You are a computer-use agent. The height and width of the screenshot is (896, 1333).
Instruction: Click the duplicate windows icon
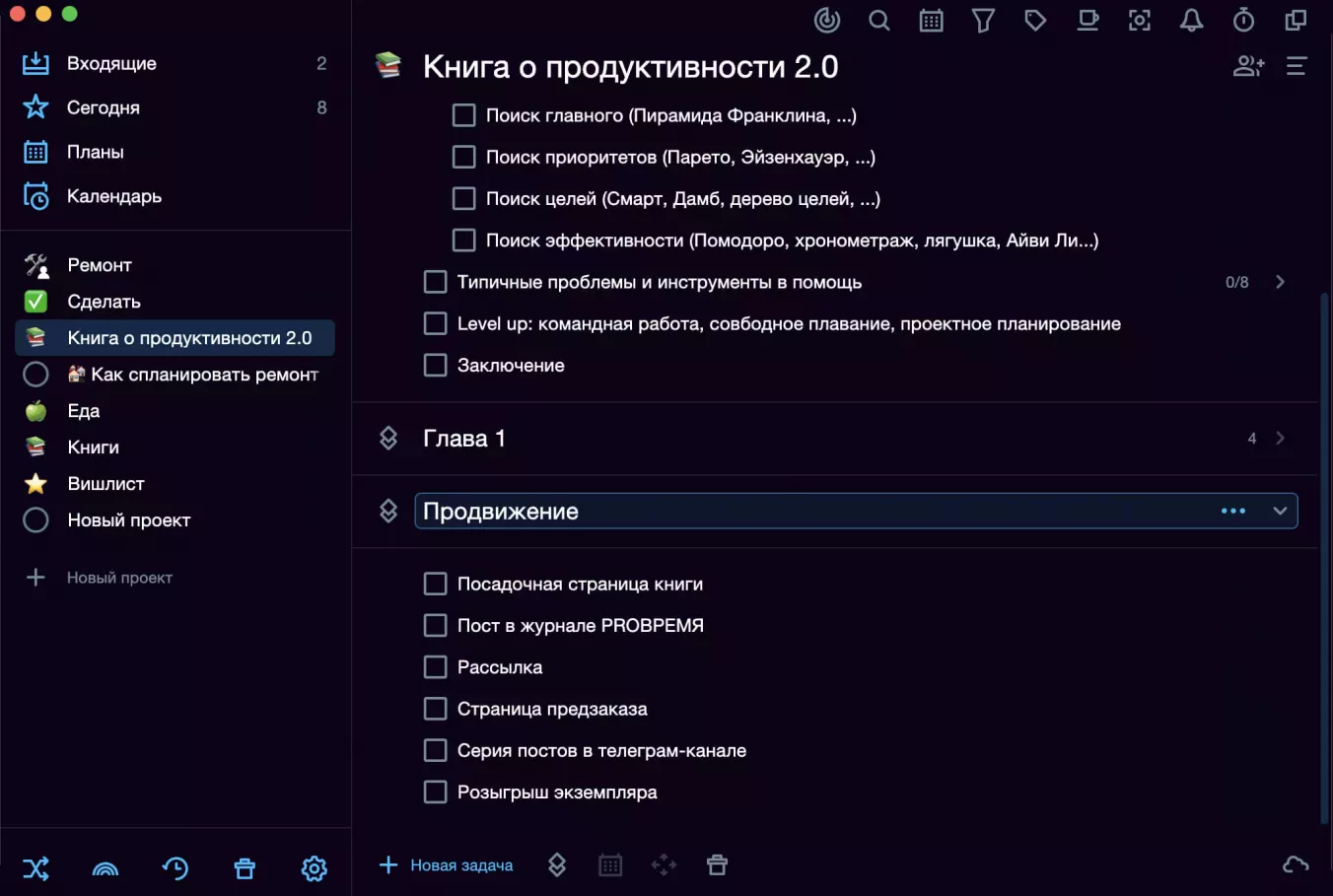(1296, 20)
